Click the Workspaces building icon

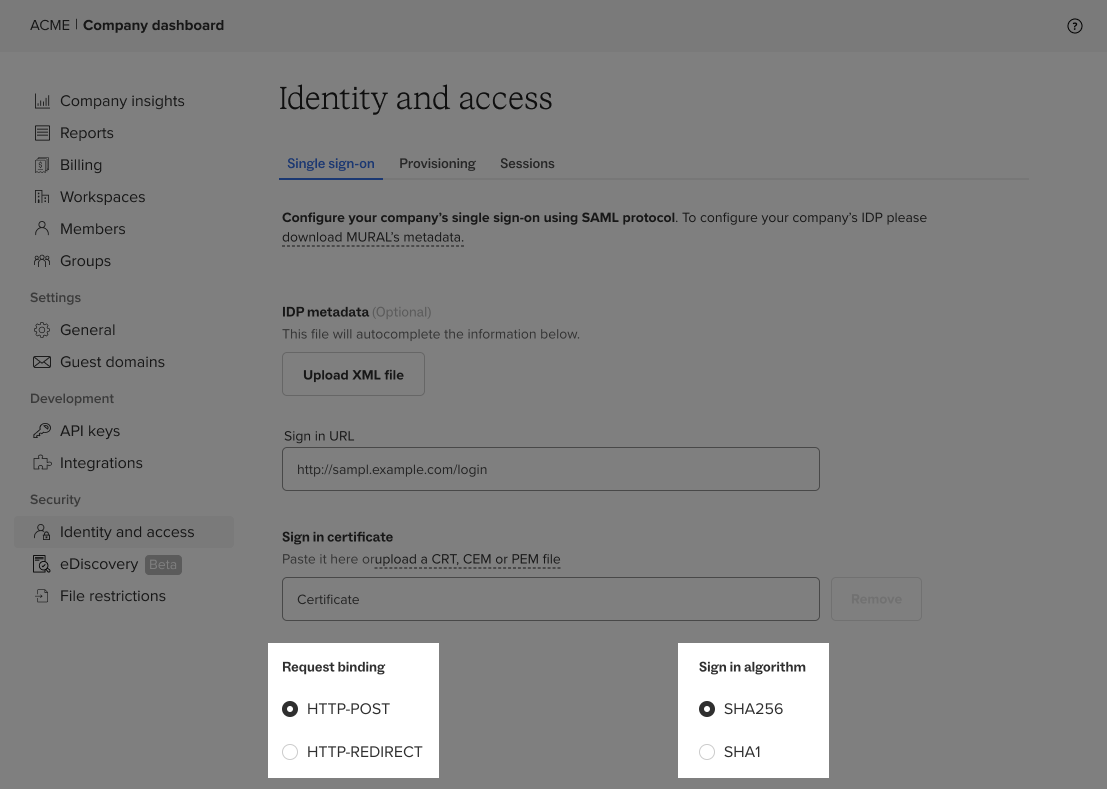click(x=42, y=197)
